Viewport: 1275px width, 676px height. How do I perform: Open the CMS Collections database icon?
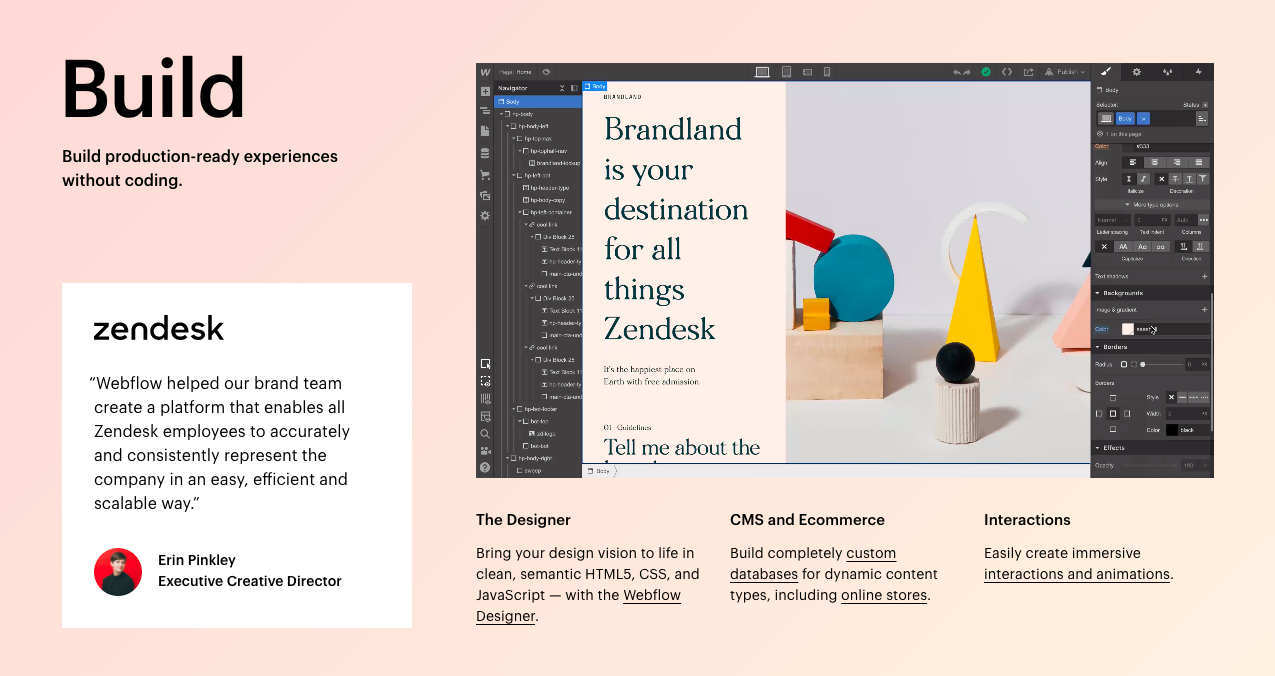tap(485, 153)
